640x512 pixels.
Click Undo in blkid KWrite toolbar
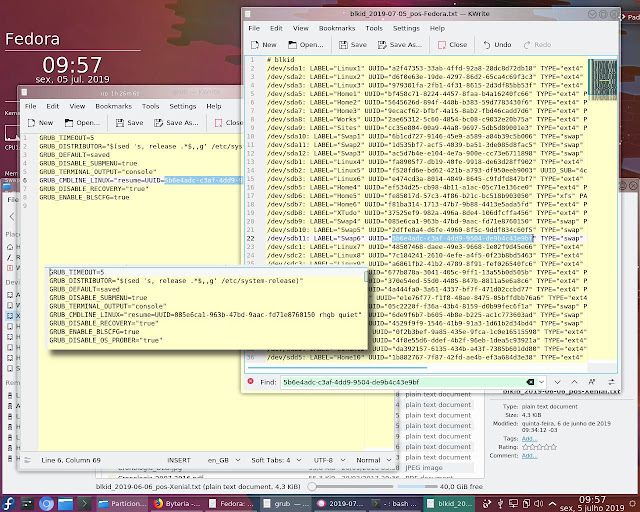tap(497, 45)
